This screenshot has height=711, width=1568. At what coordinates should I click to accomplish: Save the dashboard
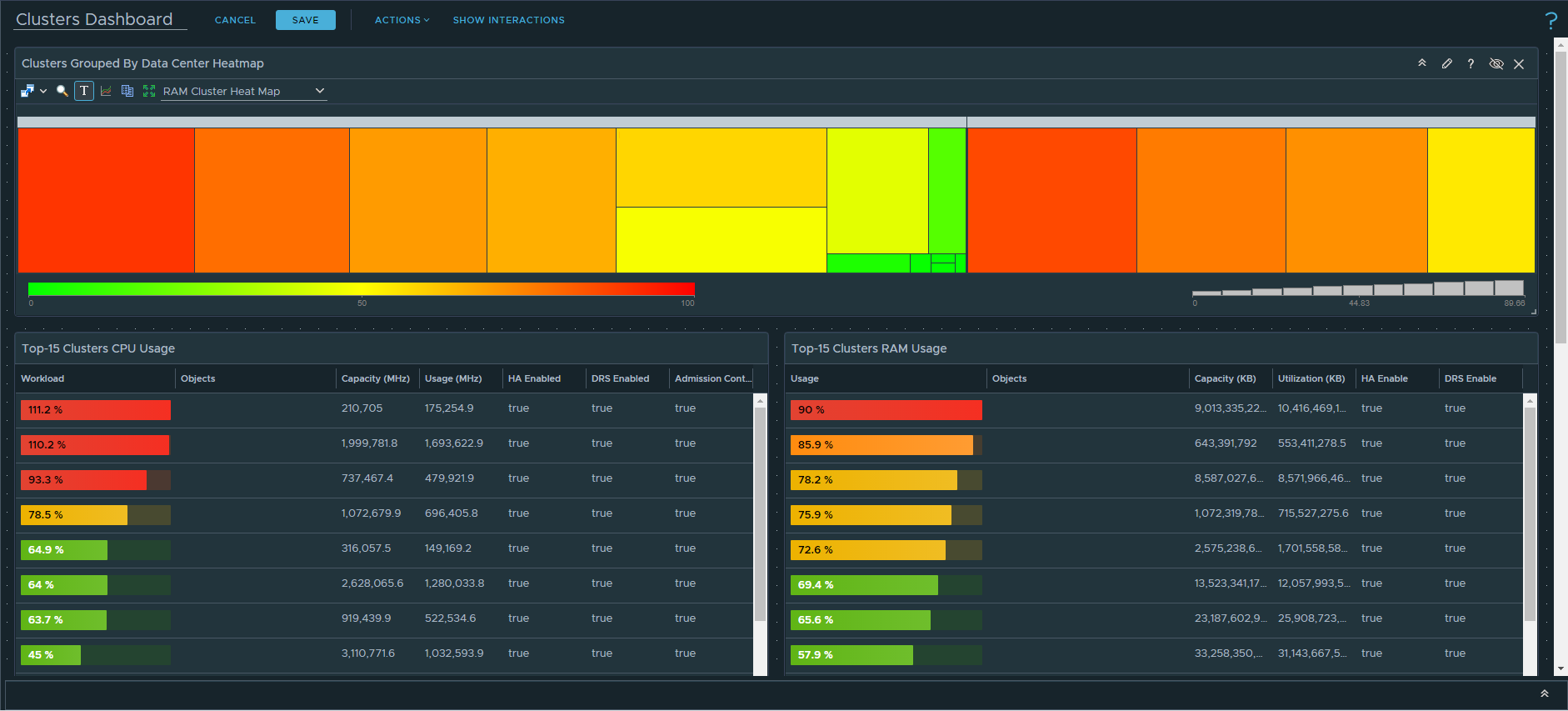click(305, 20)
